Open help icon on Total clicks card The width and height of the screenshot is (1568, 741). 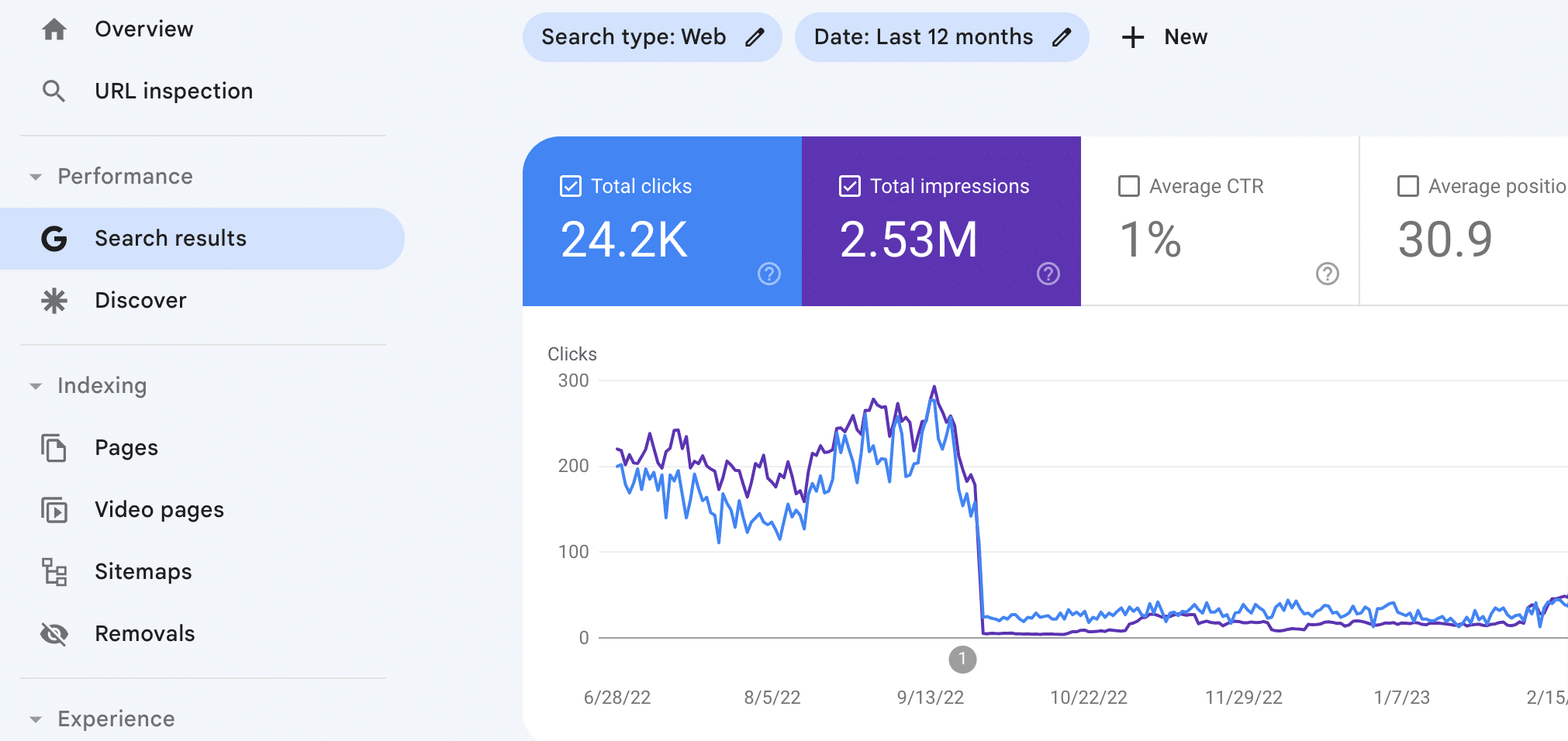click(769, 274)
